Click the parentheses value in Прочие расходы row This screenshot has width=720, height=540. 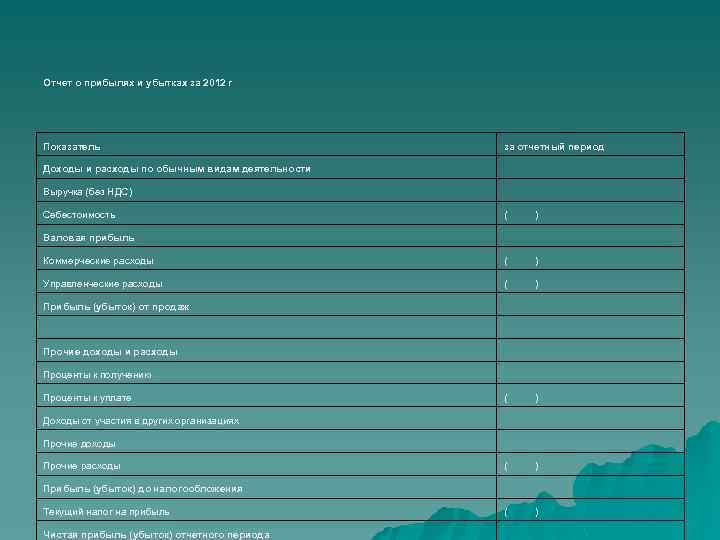click(x=522, y=467)
